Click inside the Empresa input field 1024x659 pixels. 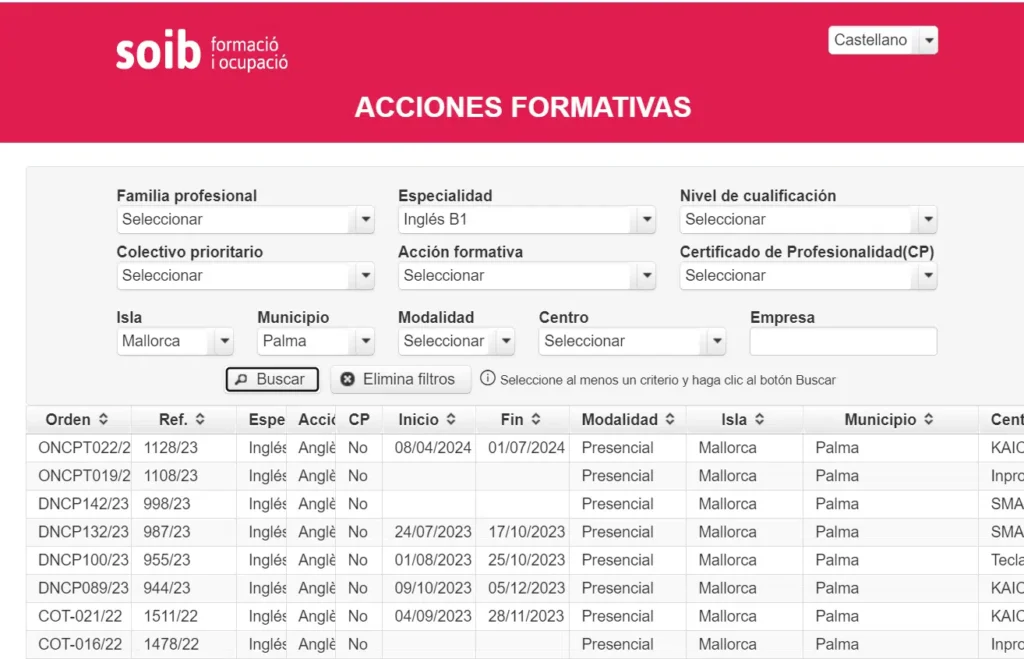843,341
